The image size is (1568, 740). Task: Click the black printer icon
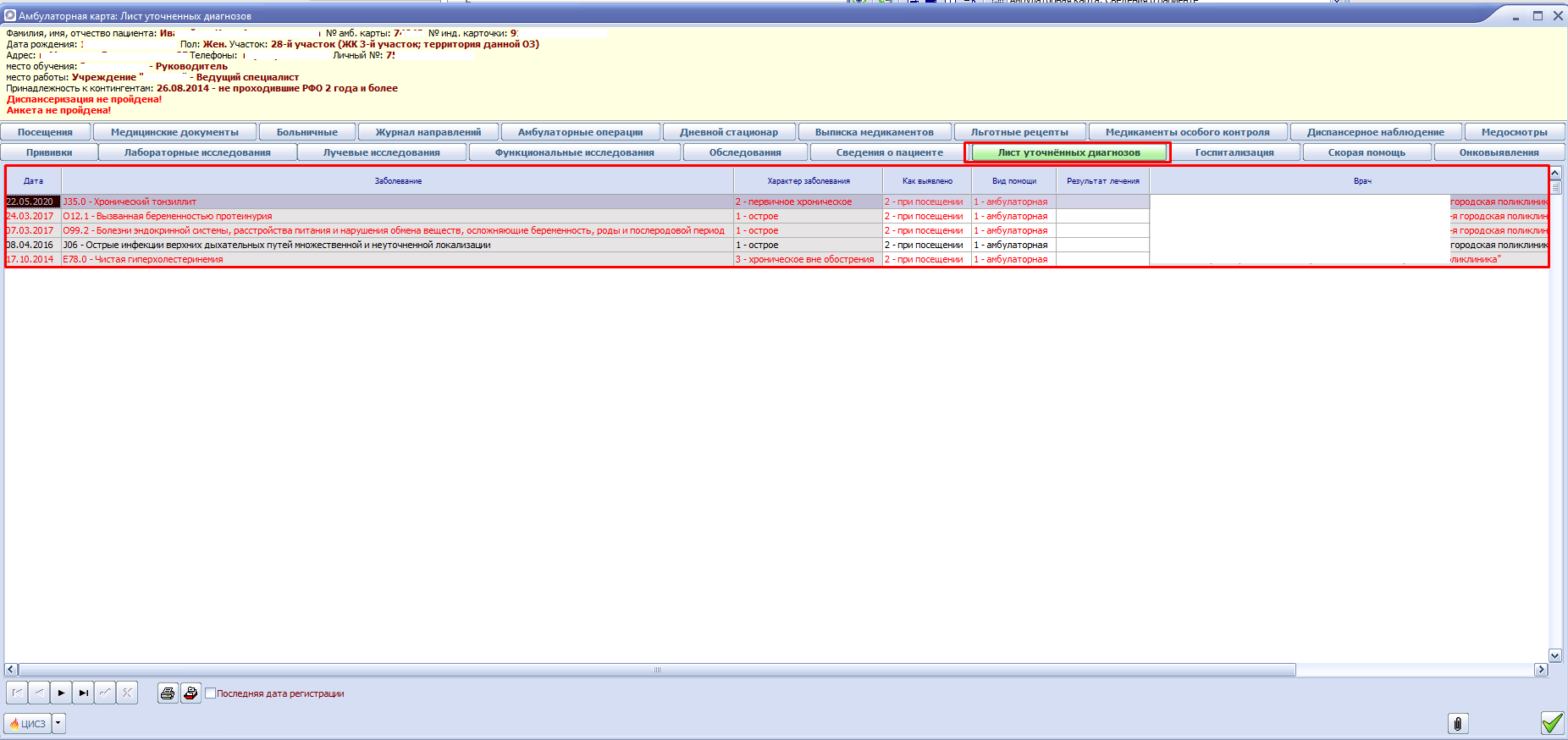coord(168,693)
